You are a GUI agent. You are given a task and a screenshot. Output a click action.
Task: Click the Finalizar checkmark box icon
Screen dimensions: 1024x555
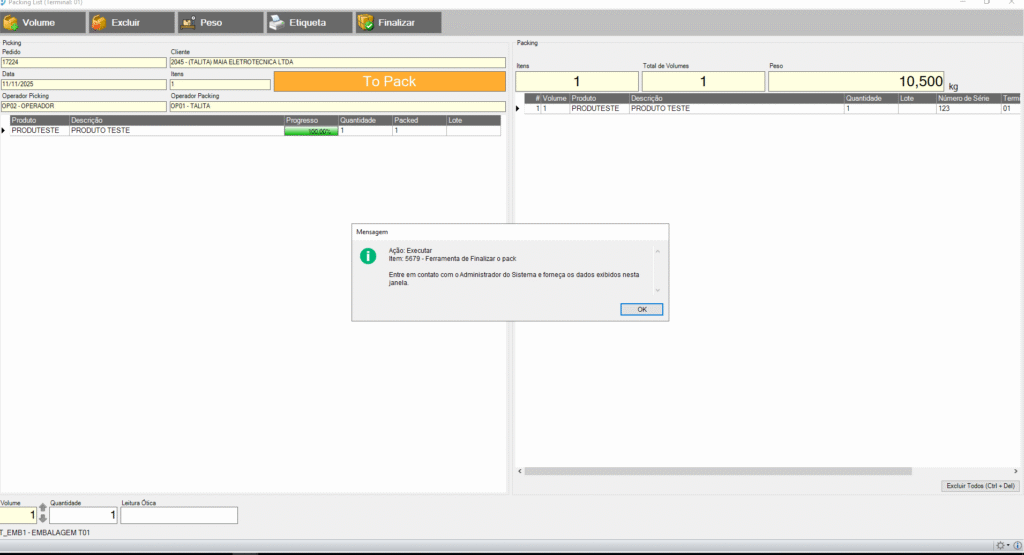click(366, 22)
